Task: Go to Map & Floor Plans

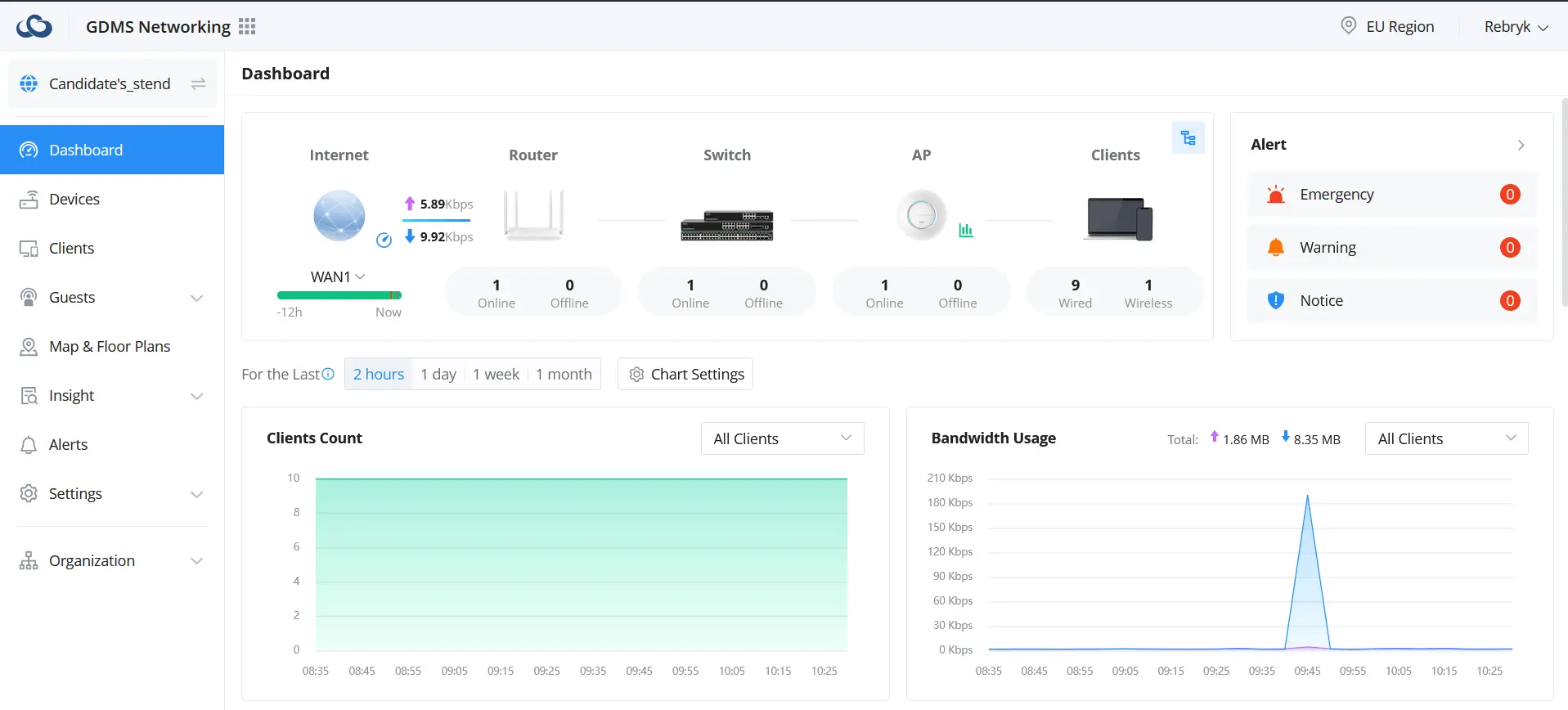Action: pyautogui.click(x=110, y=347)
